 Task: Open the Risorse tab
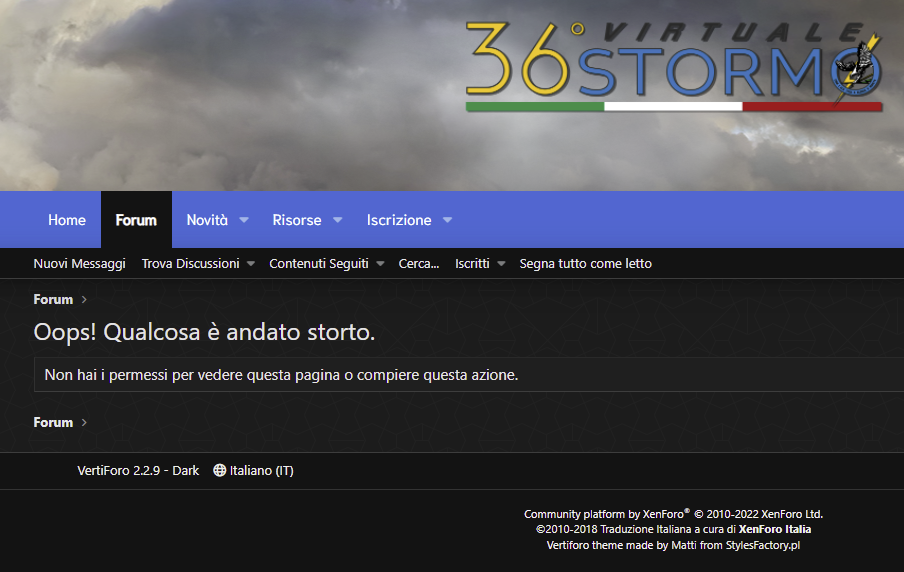coord(297,220)
